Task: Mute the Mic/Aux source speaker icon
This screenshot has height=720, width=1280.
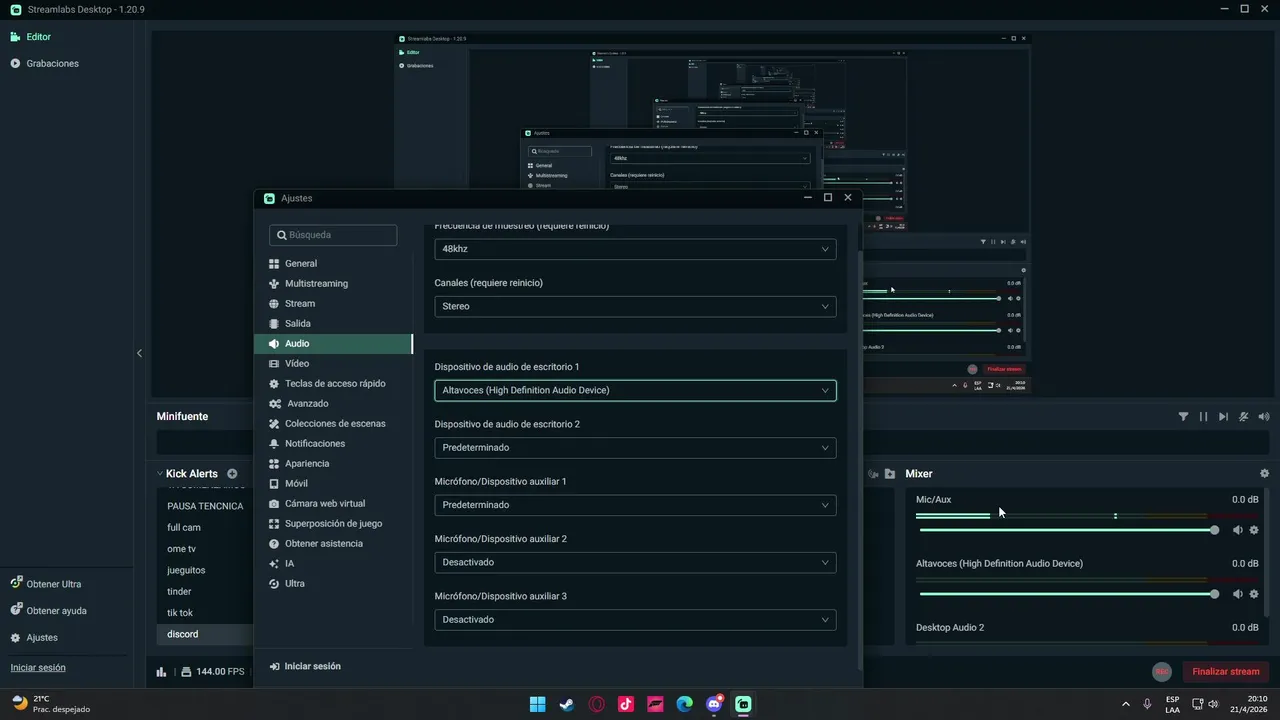Action: click(x=1237, y=530)
